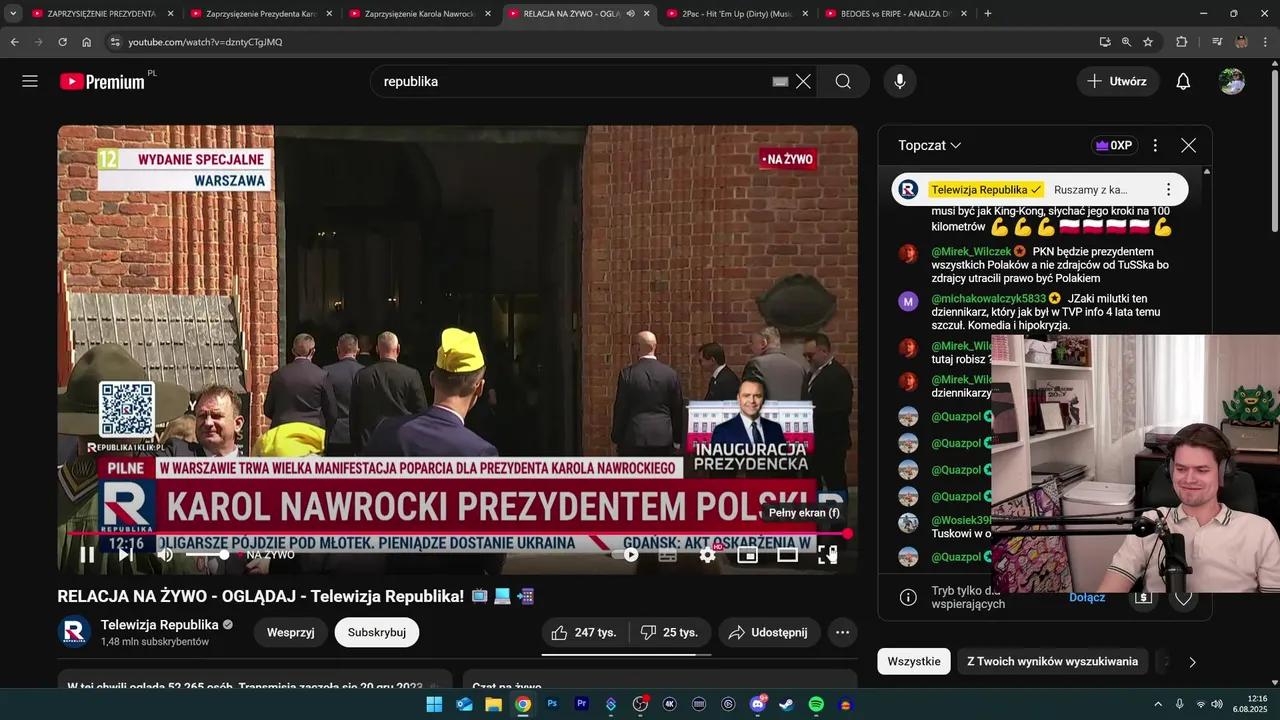Select Z Twoich wyników wyszukiwania chip
The width and height of the screenshot is (1280, 720).
coord(1052,661)
